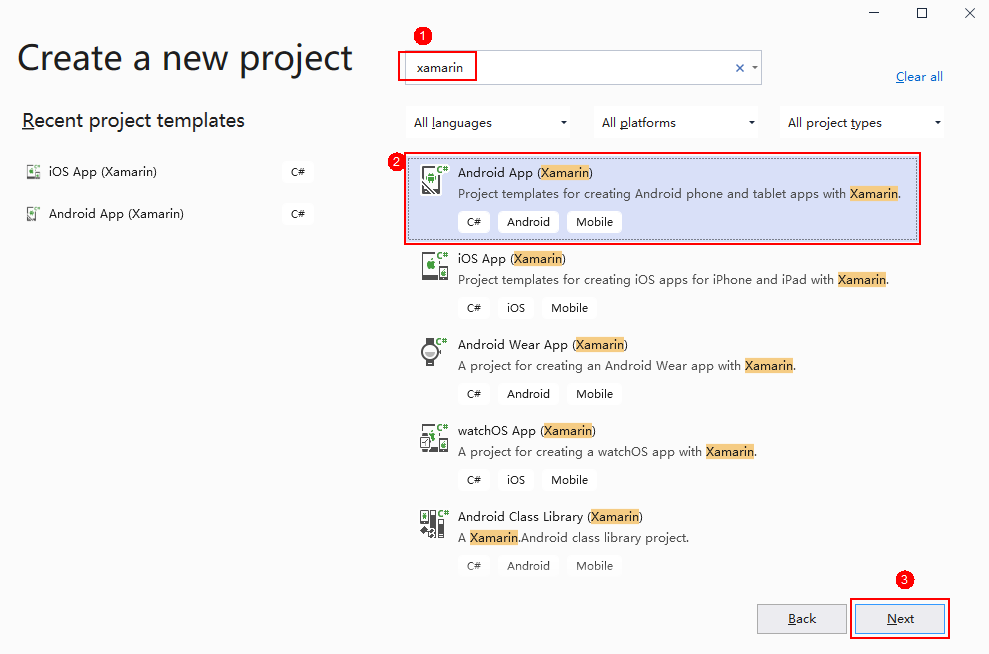This screenshot has height=654, width=989.
Task: Click the Clear all link
Action: pyautogui.click(x=919, y=77)
